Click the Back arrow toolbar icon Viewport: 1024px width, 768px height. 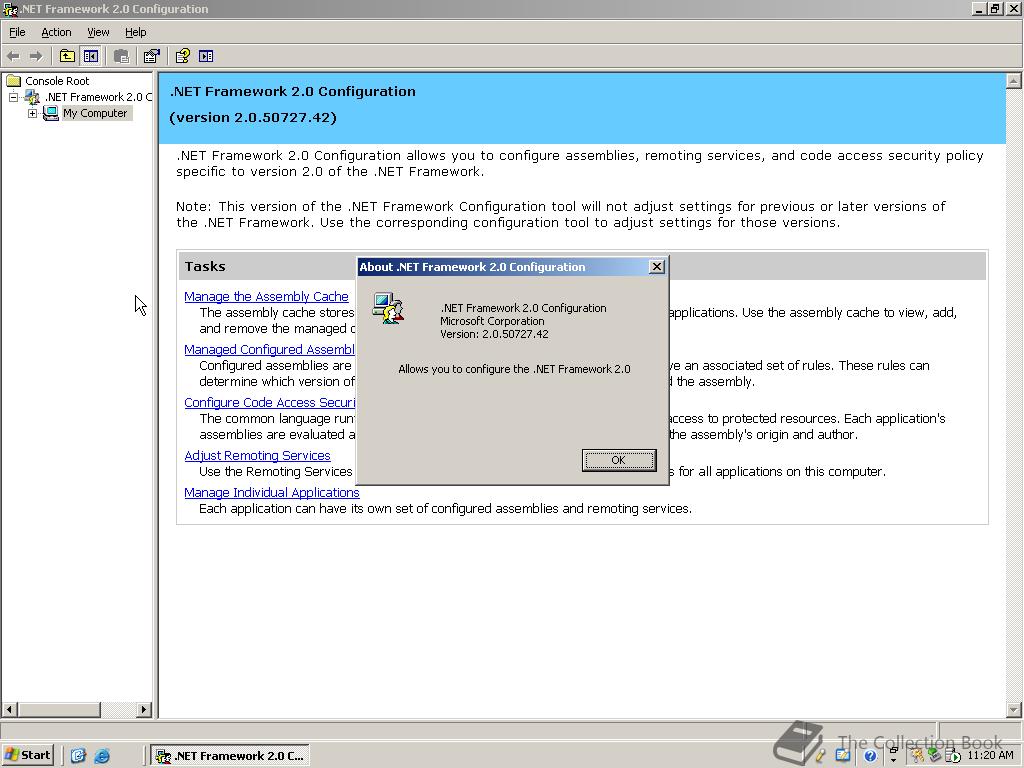(x=13, y=57)
